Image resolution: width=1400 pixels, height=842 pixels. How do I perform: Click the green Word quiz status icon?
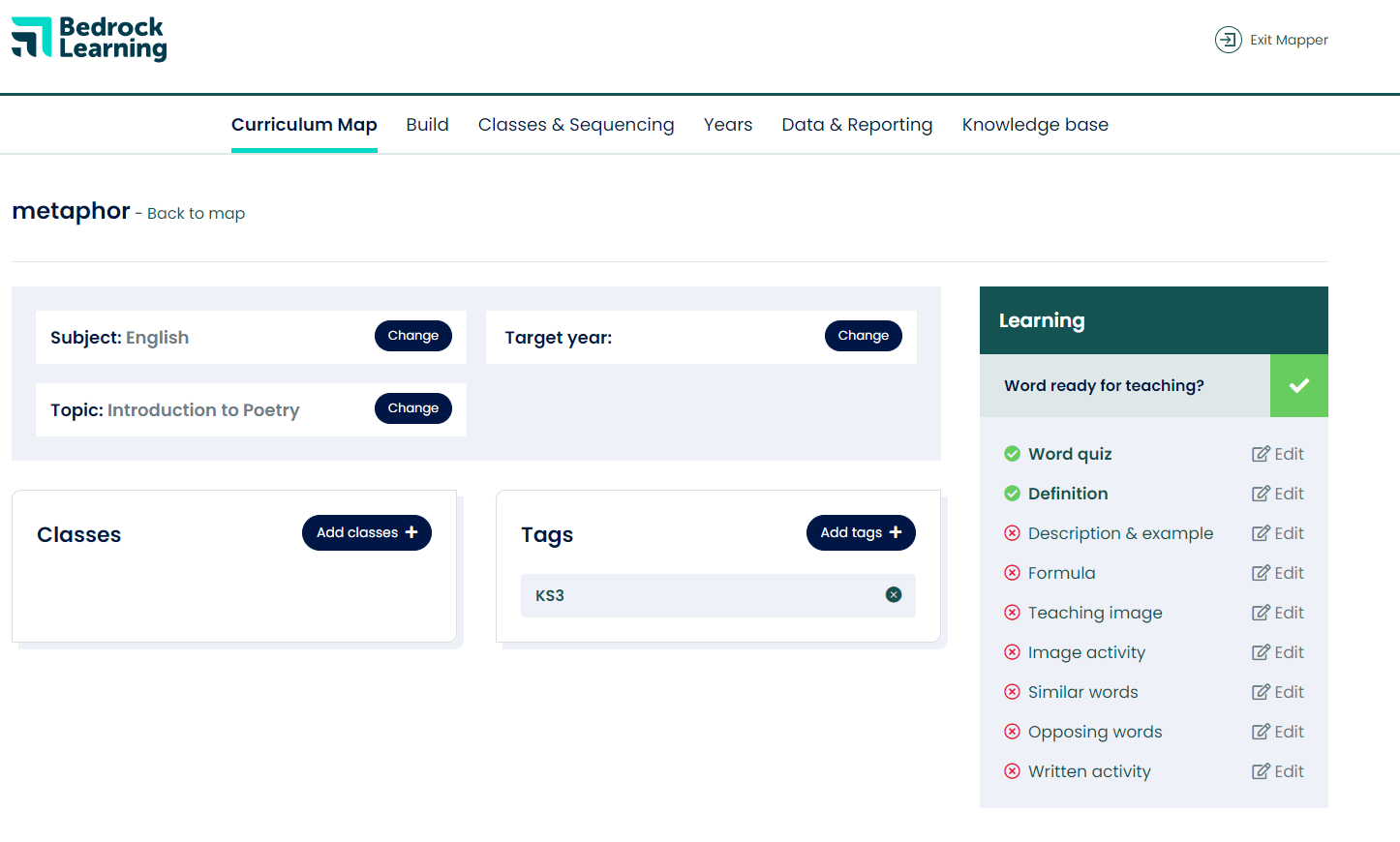[1012, 454]
